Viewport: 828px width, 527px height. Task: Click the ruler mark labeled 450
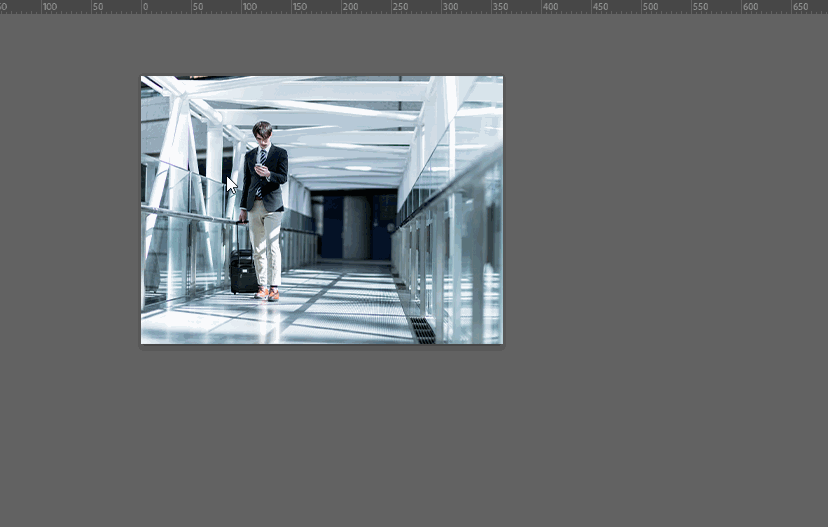[600, 7]
